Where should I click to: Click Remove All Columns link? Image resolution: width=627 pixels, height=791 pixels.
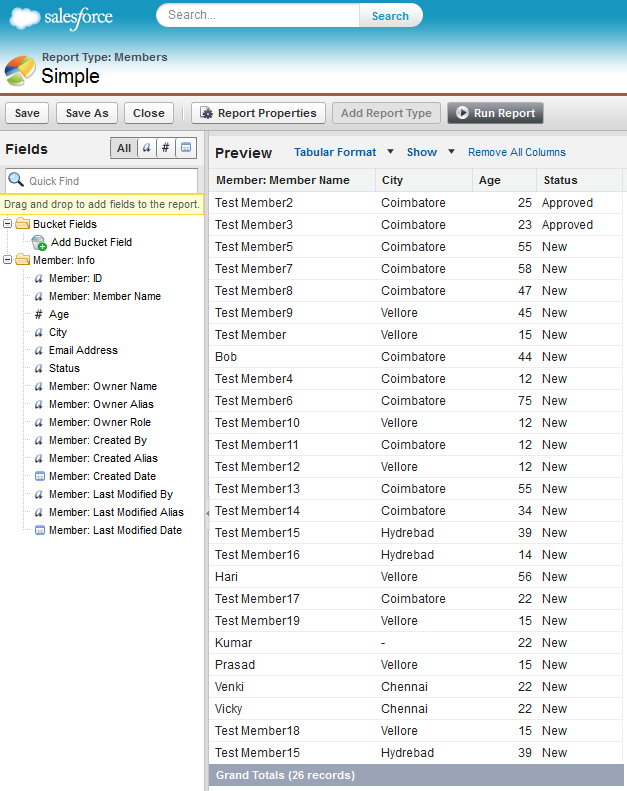517,152
